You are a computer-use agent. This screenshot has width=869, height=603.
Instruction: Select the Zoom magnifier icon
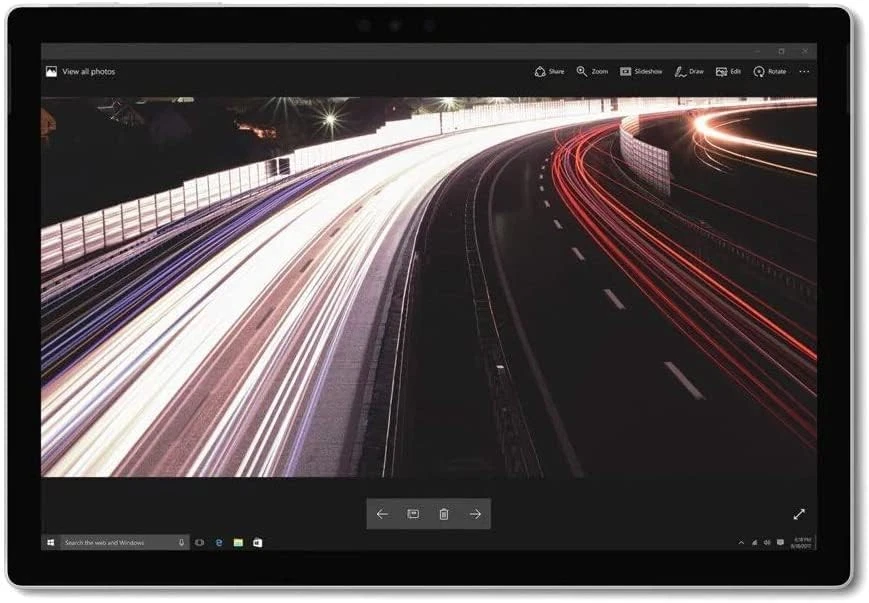point(582,71)
